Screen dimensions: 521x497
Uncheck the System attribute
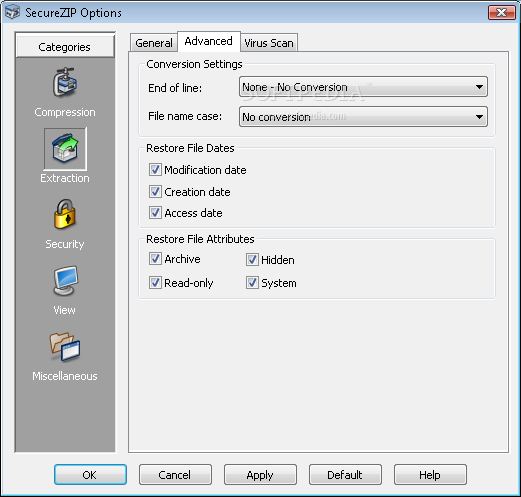[x=252, y=283]
